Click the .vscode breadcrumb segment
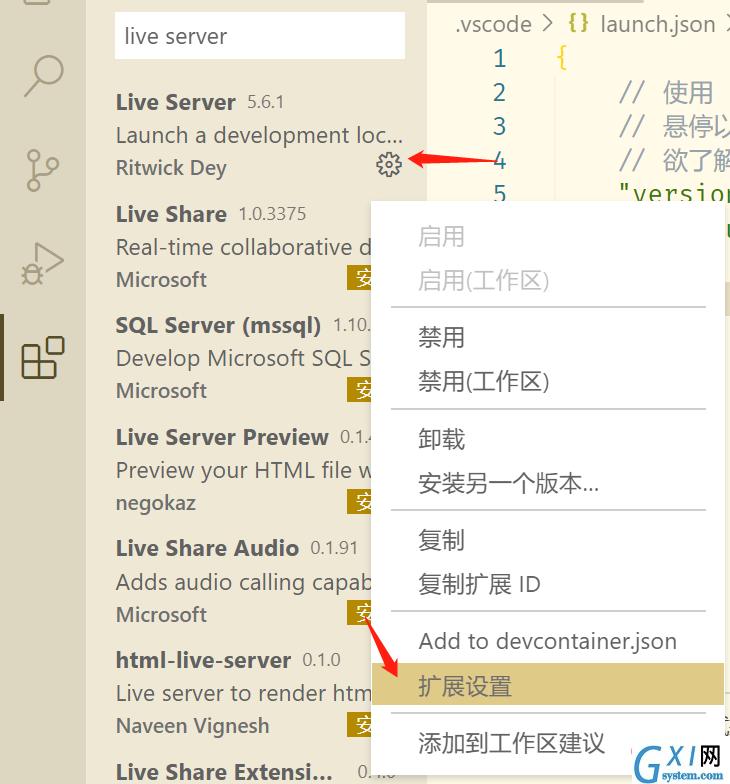Screen dimensions: 730x784 493,24
